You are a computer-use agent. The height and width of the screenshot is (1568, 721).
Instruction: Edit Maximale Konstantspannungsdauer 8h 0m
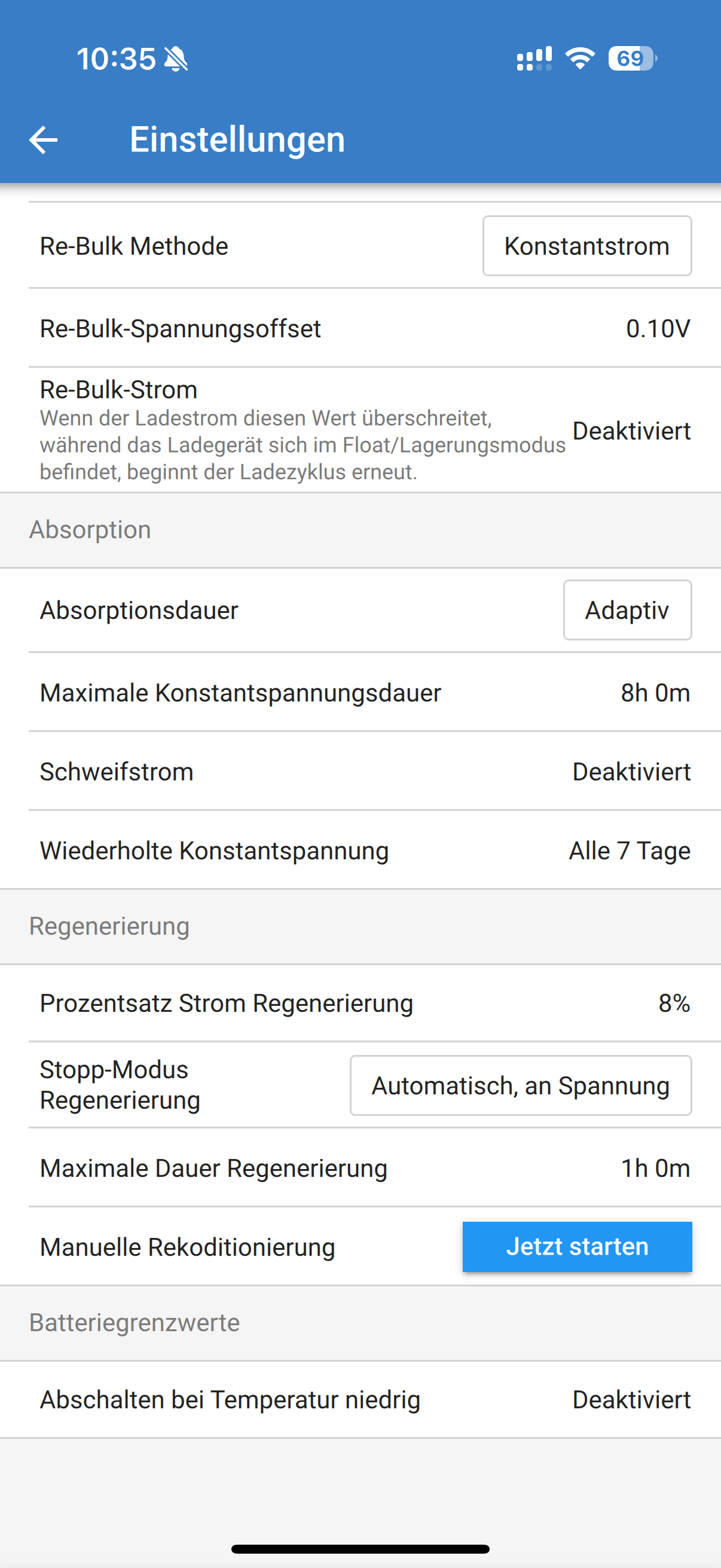(x=360, y=693)
